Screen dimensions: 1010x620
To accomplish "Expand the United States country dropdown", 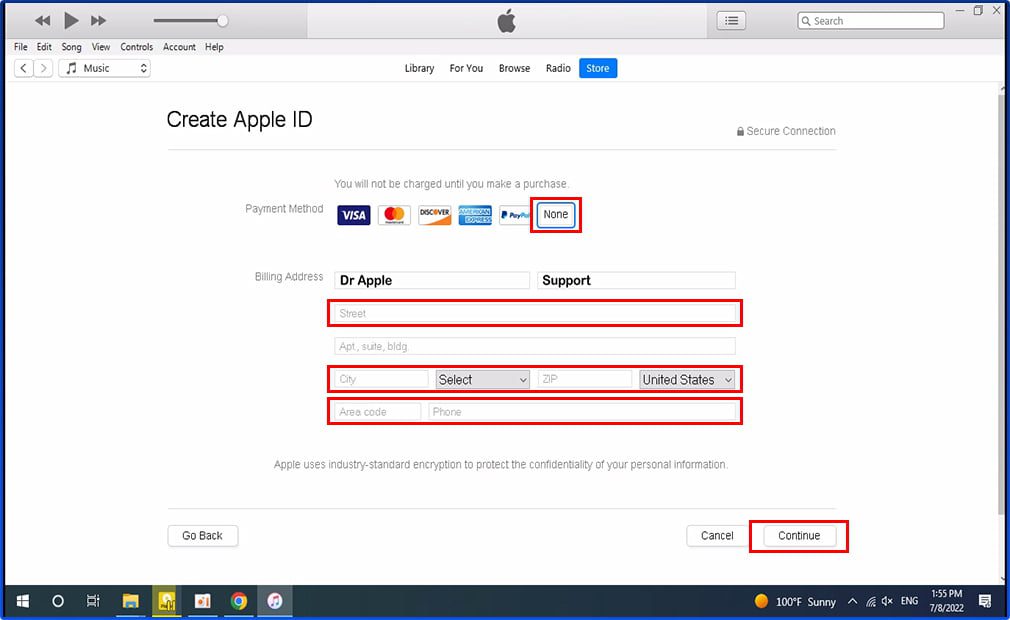I will 687,379.
